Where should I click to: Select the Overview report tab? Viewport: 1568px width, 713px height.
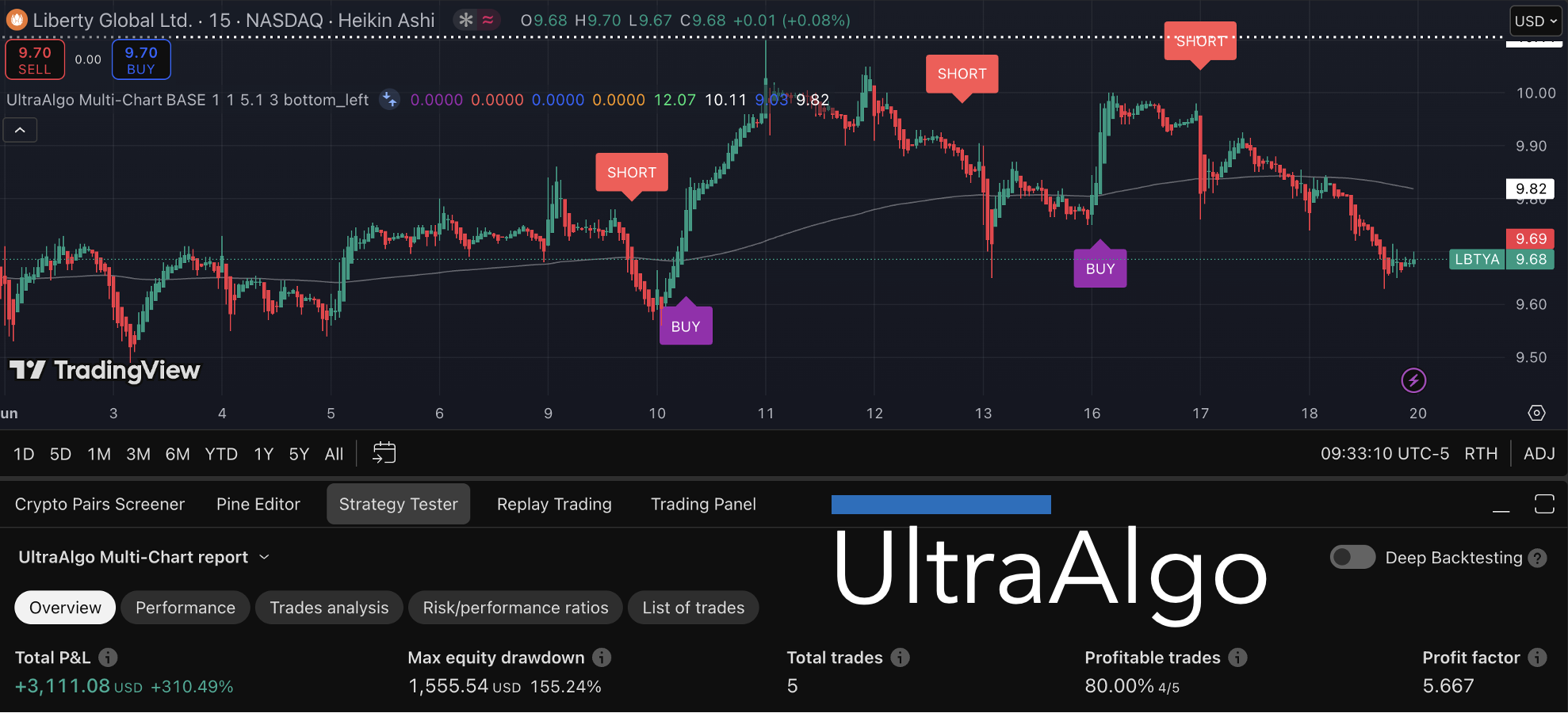pyautogui.click(x=65, y=608)
